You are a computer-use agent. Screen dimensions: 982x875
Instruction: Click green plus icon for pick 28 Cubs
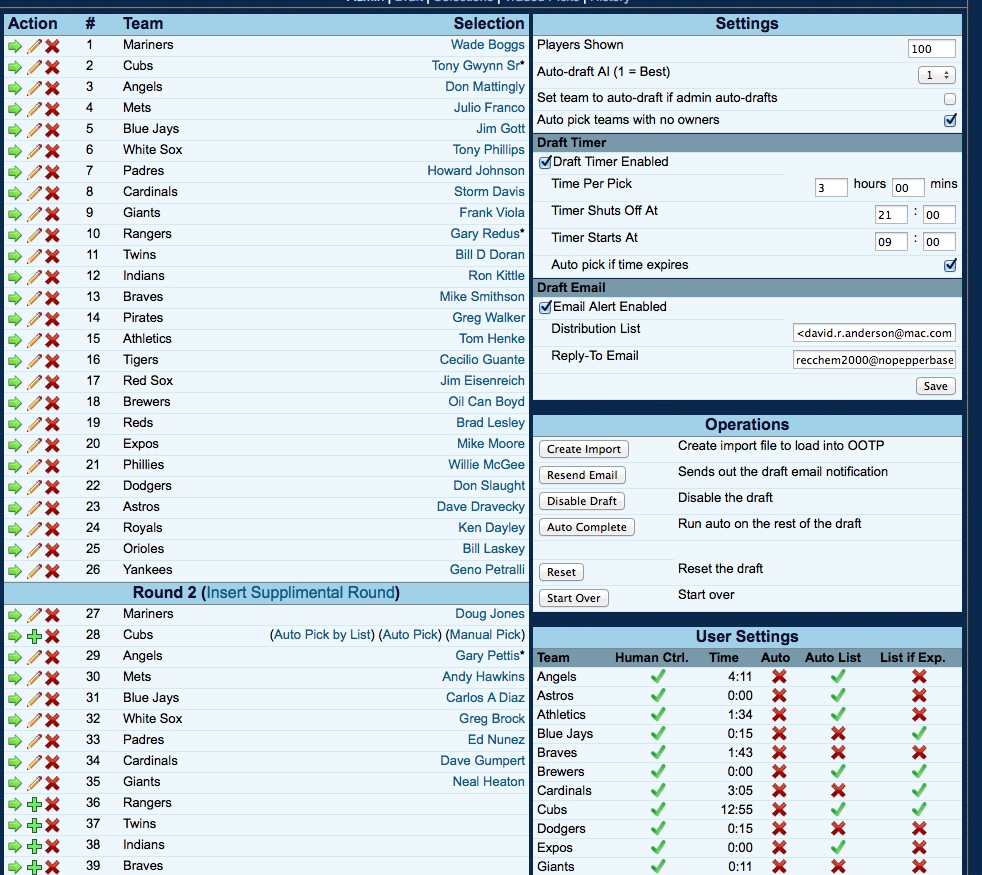click(34, 636)
